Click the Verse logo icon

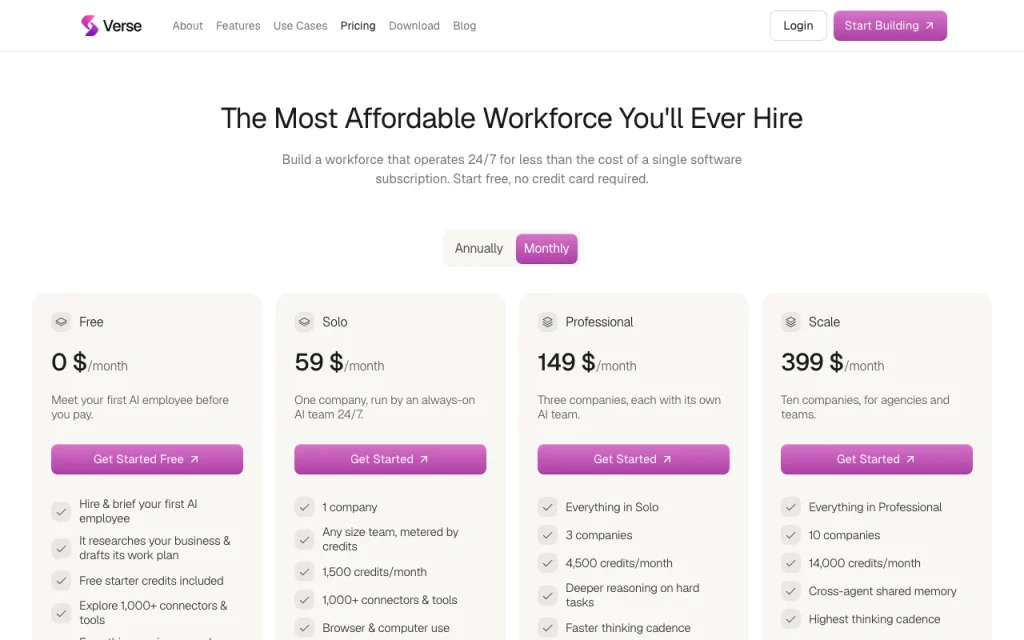pyautogui.click(x=89, y=25)
